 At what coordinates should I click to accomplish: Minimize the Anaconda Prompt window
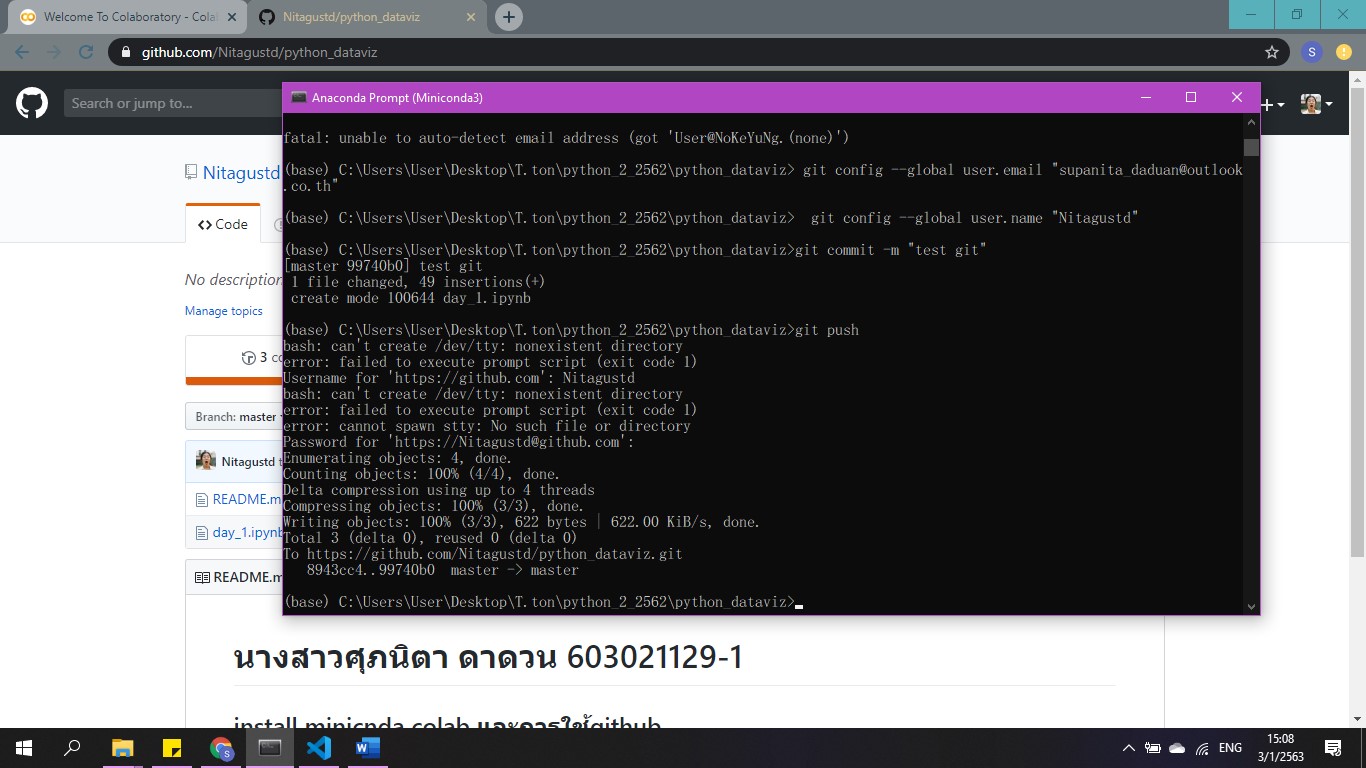pyautogui.click(x=1145, y=97)
